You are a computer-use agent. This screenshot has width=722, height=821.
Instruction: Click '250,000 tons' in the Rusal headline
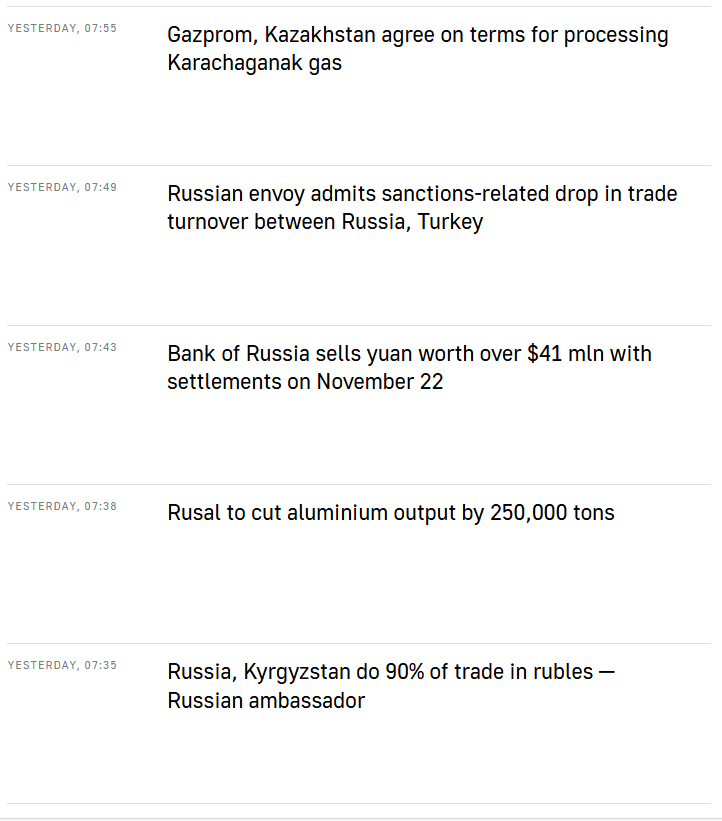[x=551, y=513]
